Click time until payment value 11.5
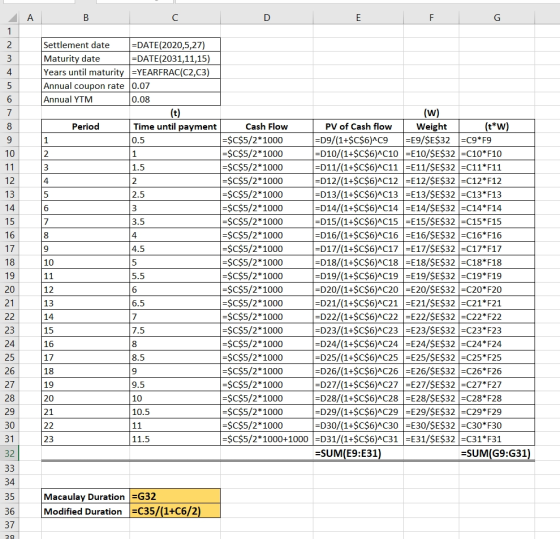Screen dimensions: 560x539 175,439
